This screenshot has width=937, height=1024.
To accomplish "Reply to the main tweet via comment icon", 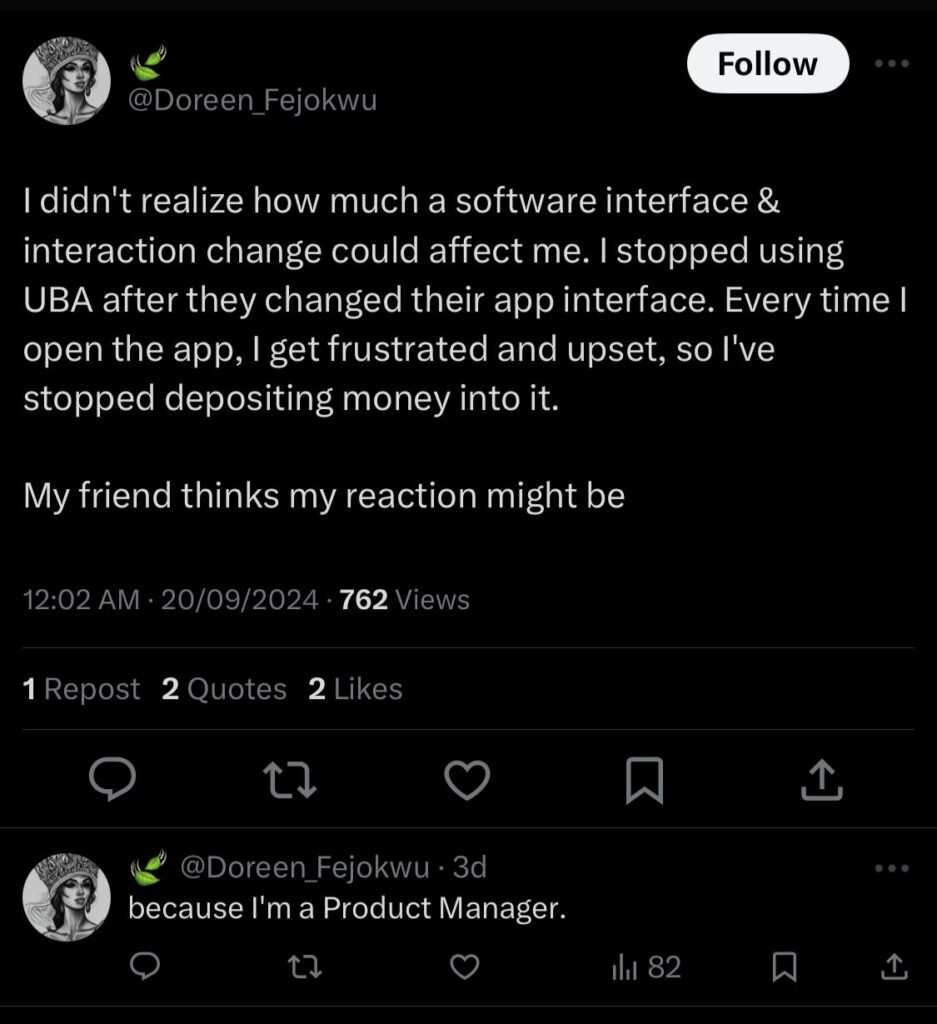I will (x=113, y=781).
